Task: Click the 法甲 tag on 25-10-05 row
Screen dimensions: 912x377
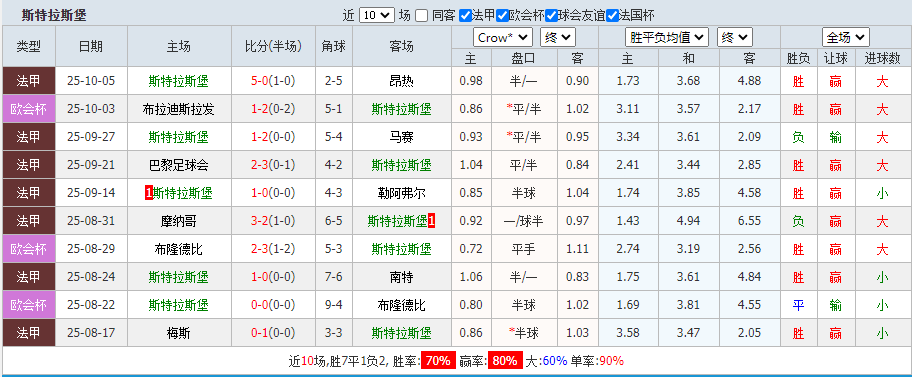Action: [28, 81]
